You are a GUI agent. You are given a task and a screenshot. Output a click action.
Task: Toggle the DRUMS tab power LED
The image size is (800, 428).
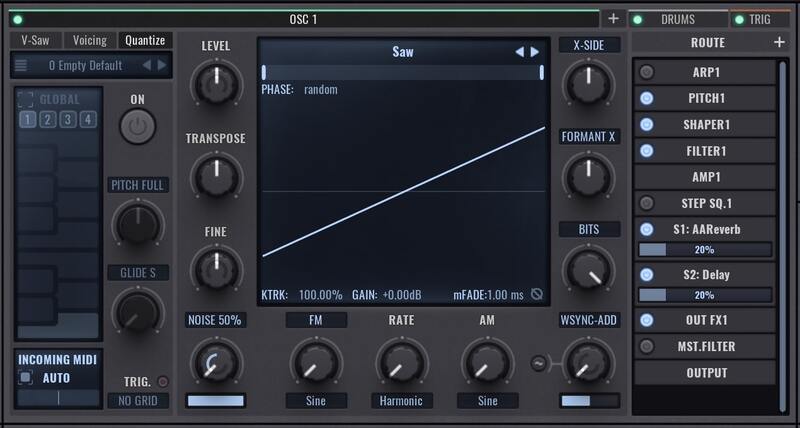(637, 20)
